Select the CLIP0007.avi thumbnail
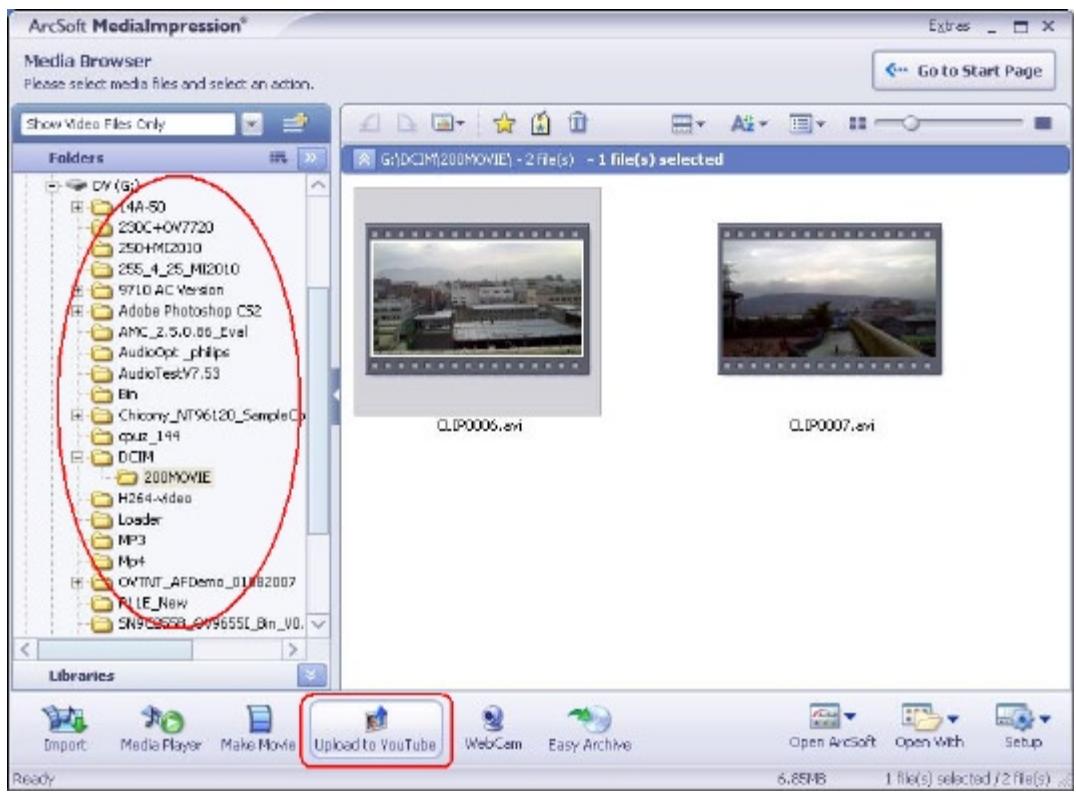This screenshot has width=1076, height=793. click(830, 299)
